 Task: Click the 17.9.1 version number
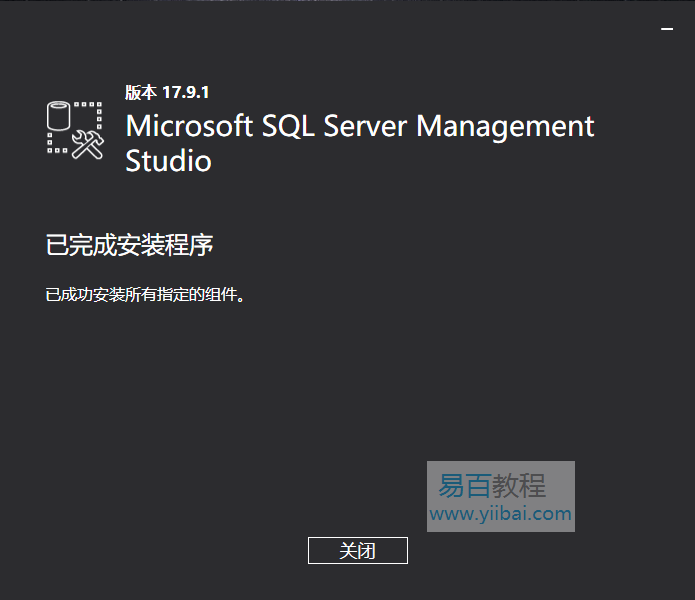point(185,92)
